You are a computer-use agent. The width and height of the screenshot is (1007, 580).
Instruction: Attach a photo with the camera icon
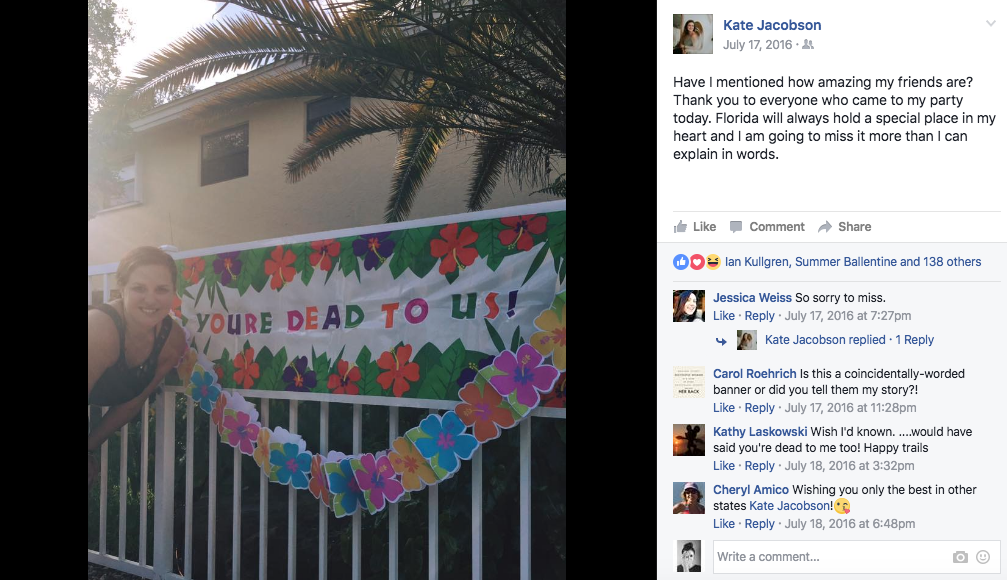pos(960,557)
